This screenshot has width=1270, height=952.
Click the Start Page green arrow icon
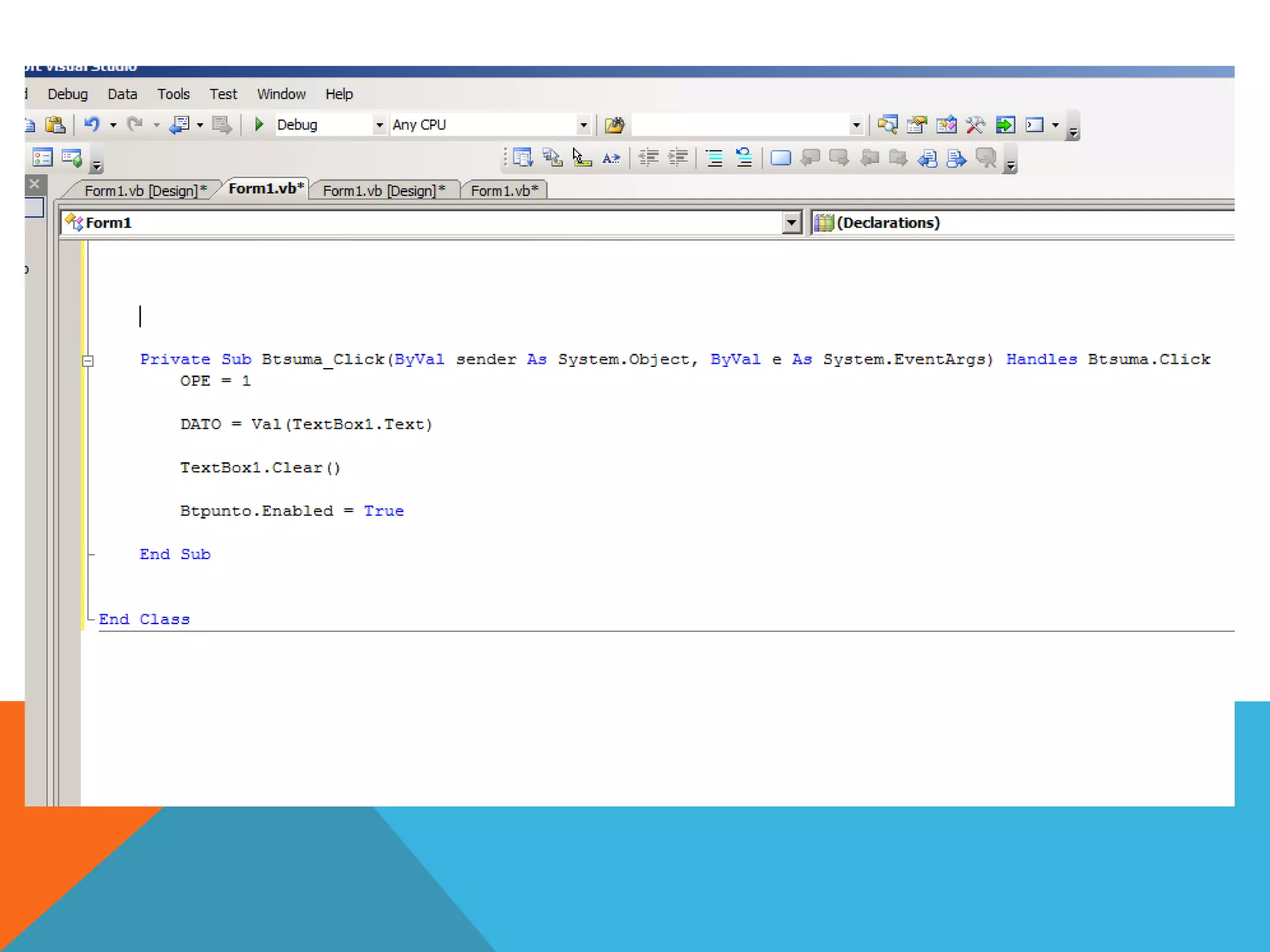[x=1005, y=125]
